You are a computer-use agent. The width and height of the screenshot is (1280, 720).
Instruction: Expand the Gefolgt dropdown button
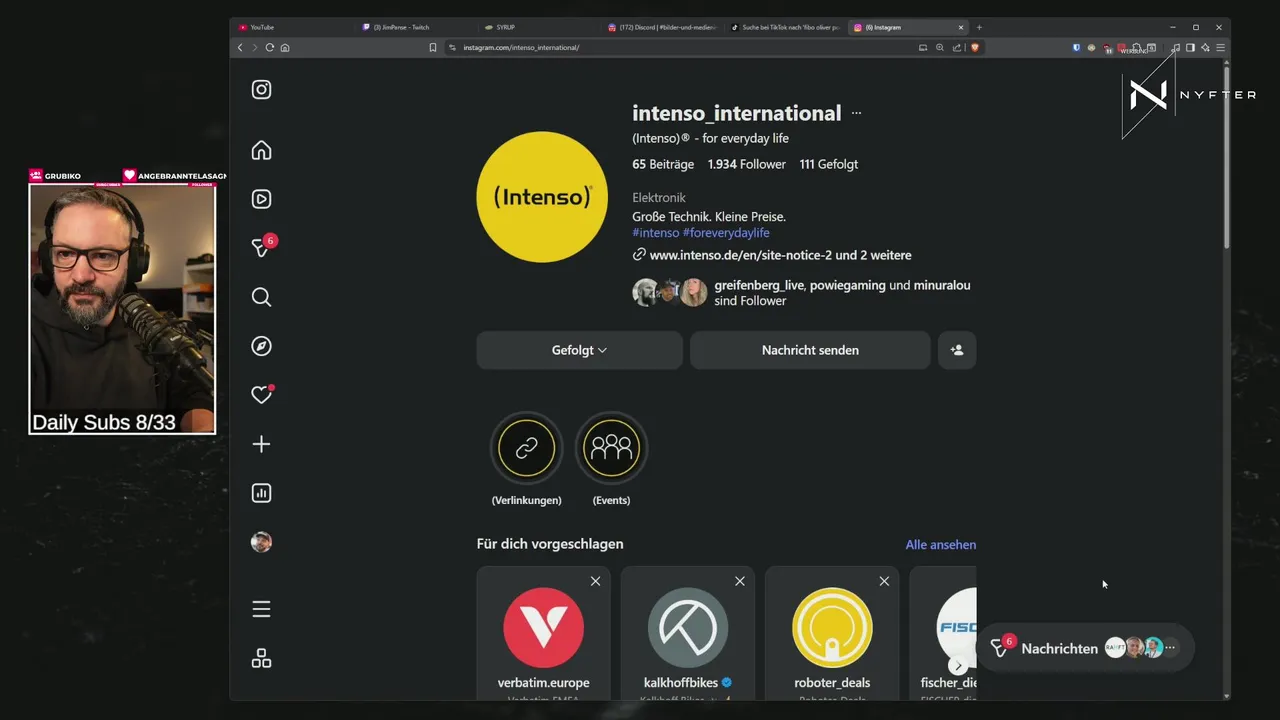pyautogui.click(x=580, y=350)
